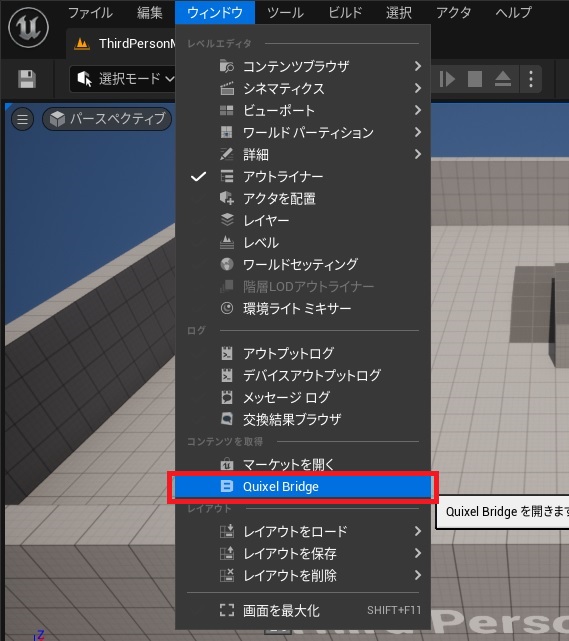Click the Quixel Bridge icon
This screenshot has width=569, height=641.
coord(226,486)
